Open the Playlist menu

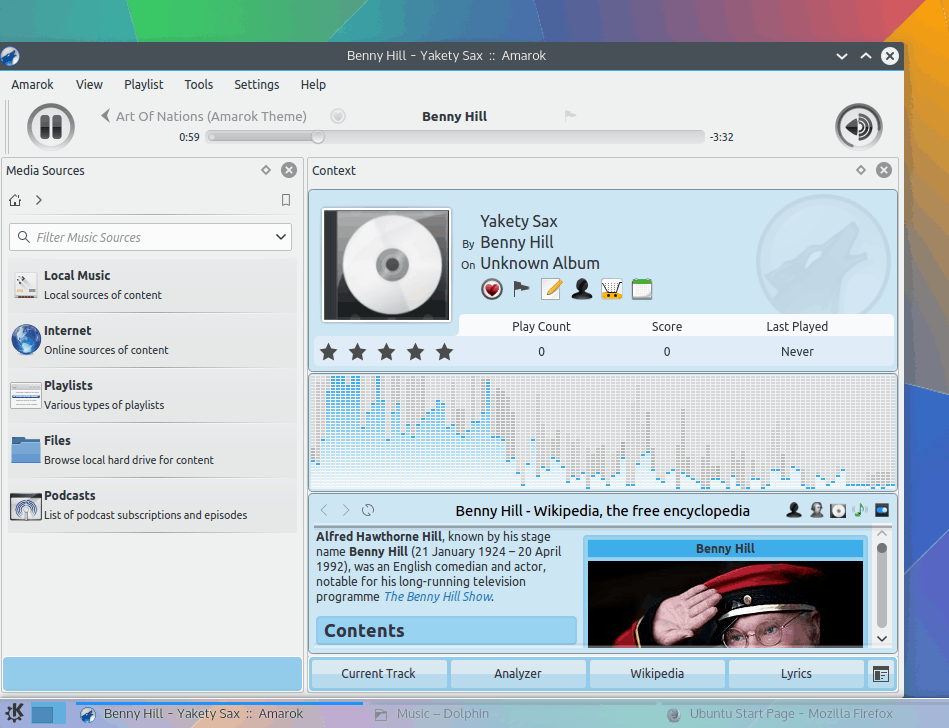tap(143, 85)
